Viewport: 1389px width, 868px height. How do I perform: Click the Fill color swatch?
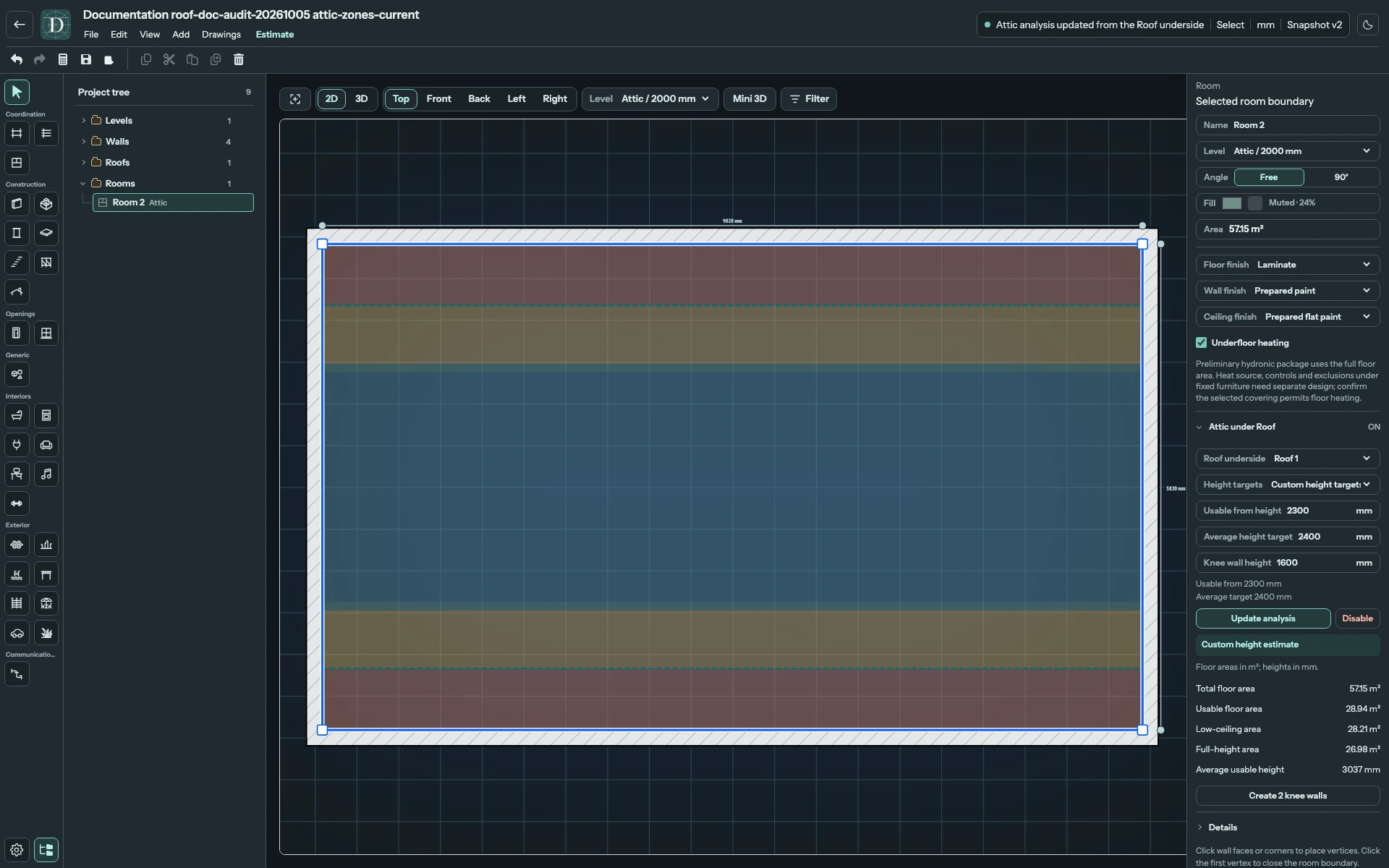[x=1232, y=203]
